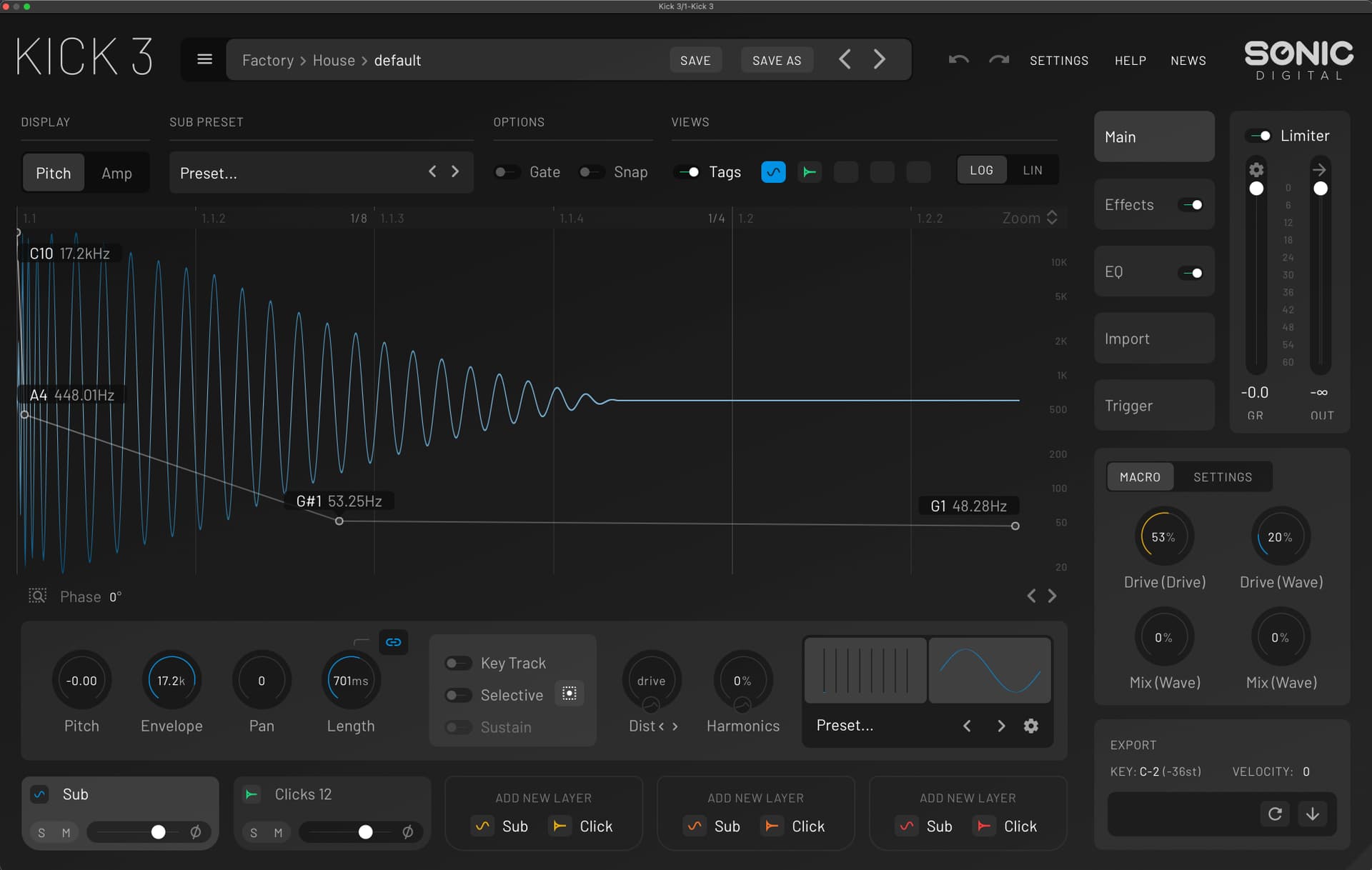Disable the Effects toggle

coord(1192,205)
